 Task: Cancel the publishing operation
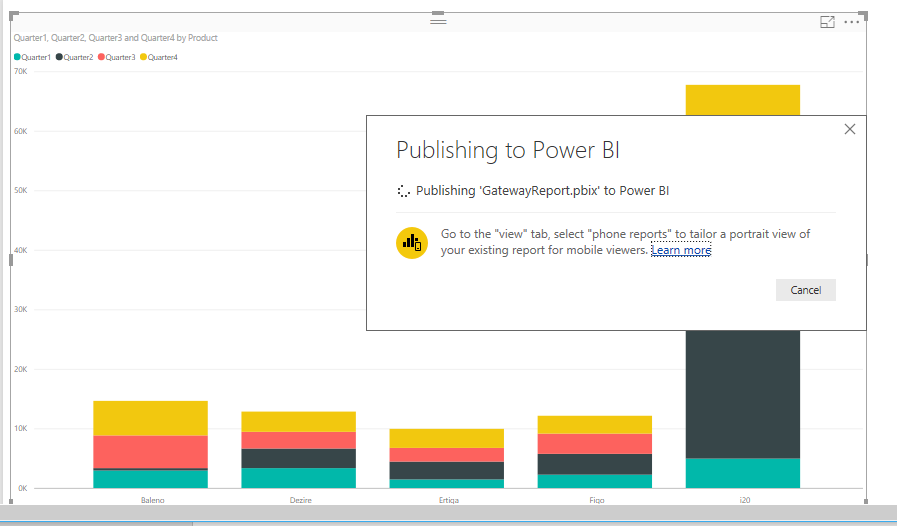(x=805, y=290)
